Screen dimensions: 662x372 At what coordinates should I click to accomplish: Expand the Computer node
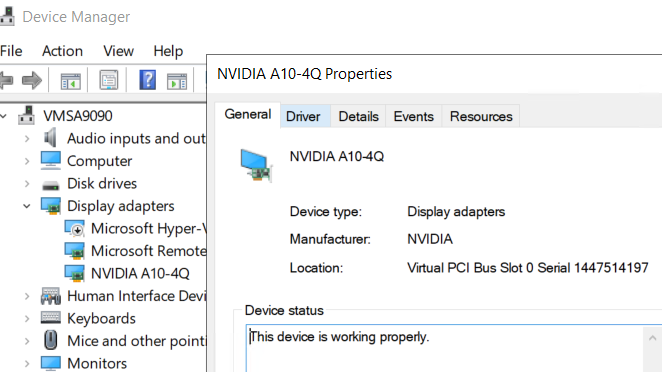click(27, 161)
